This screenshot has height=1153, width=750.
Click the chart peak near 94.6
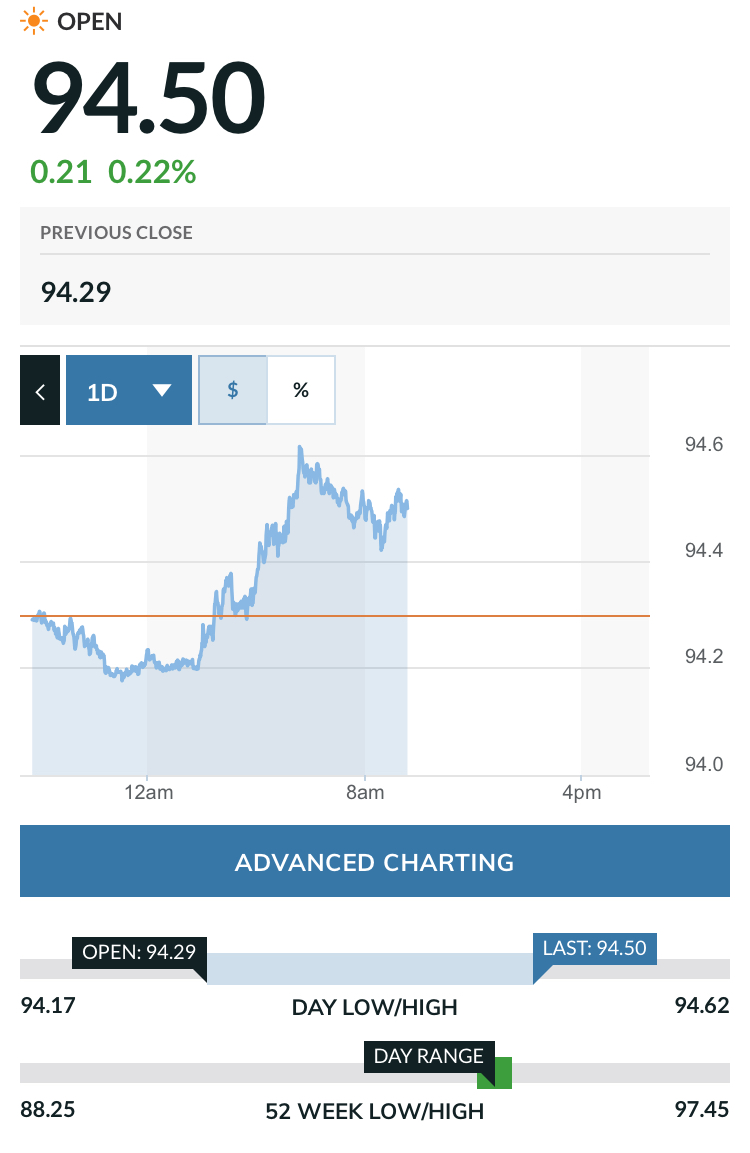point(300,449)
